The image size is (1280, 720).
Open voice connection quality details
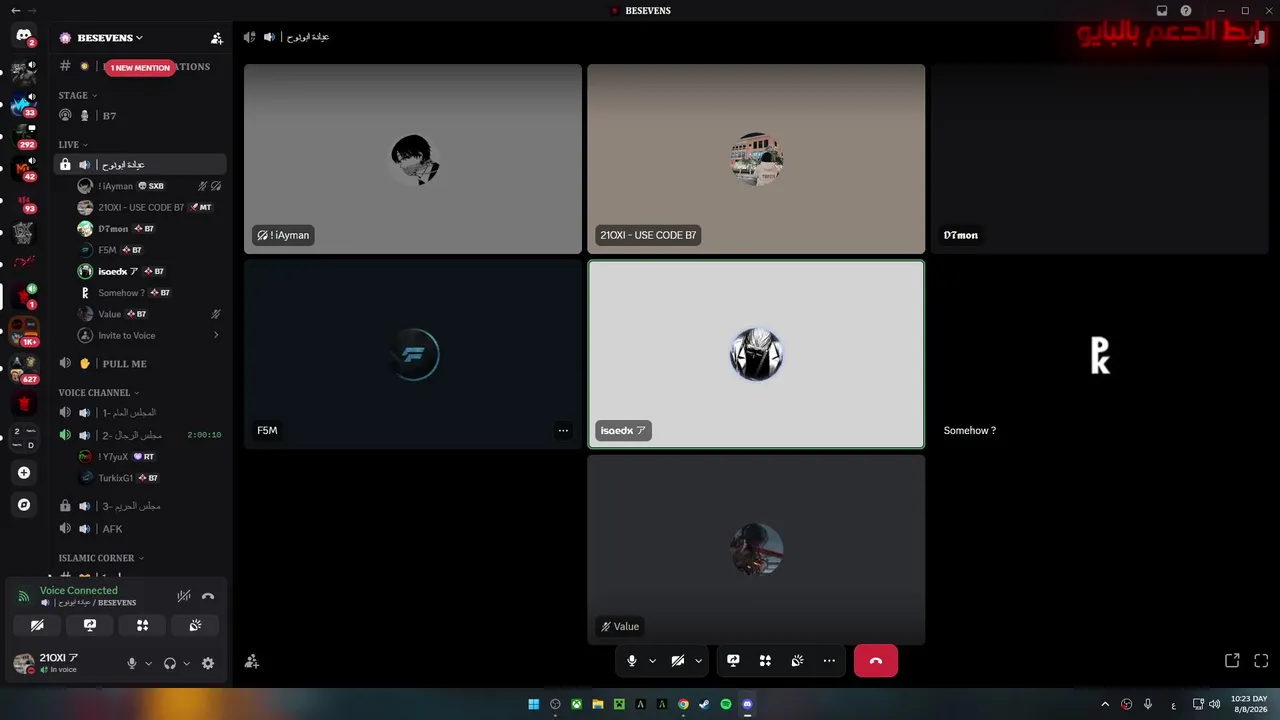[x=24, y=596]
